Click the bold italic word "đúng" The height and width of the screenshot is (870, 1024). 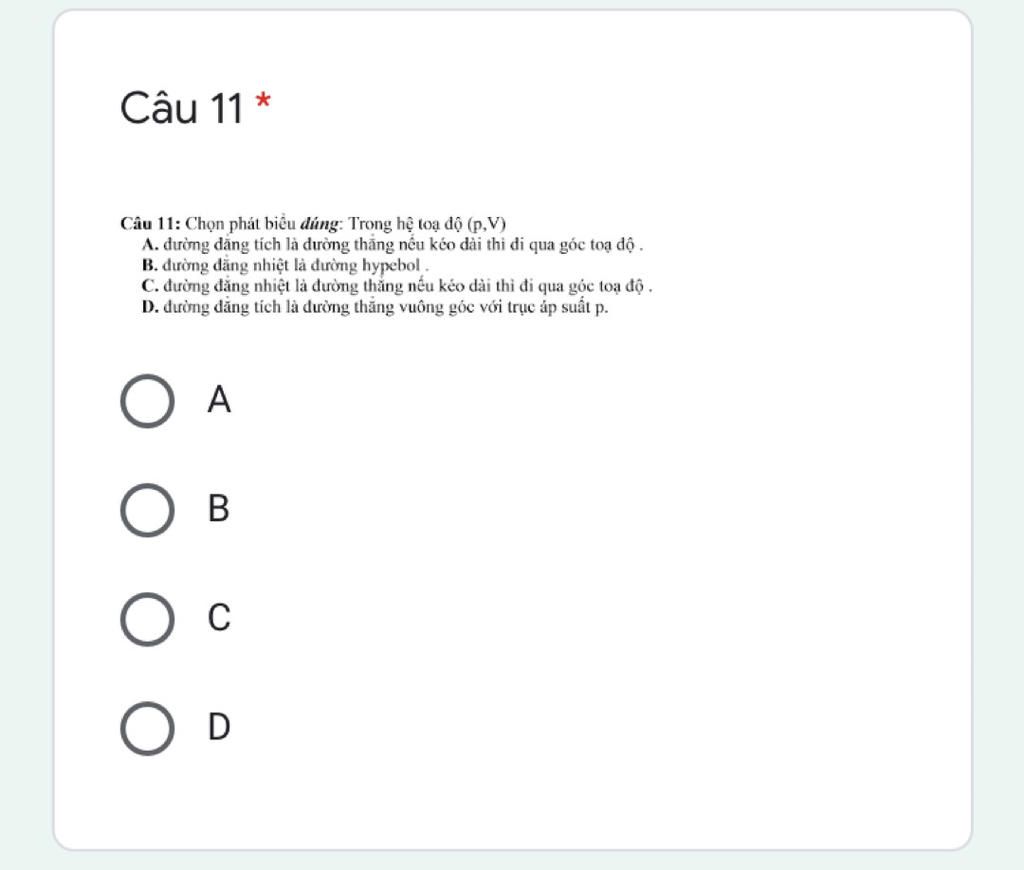(319, 224)
